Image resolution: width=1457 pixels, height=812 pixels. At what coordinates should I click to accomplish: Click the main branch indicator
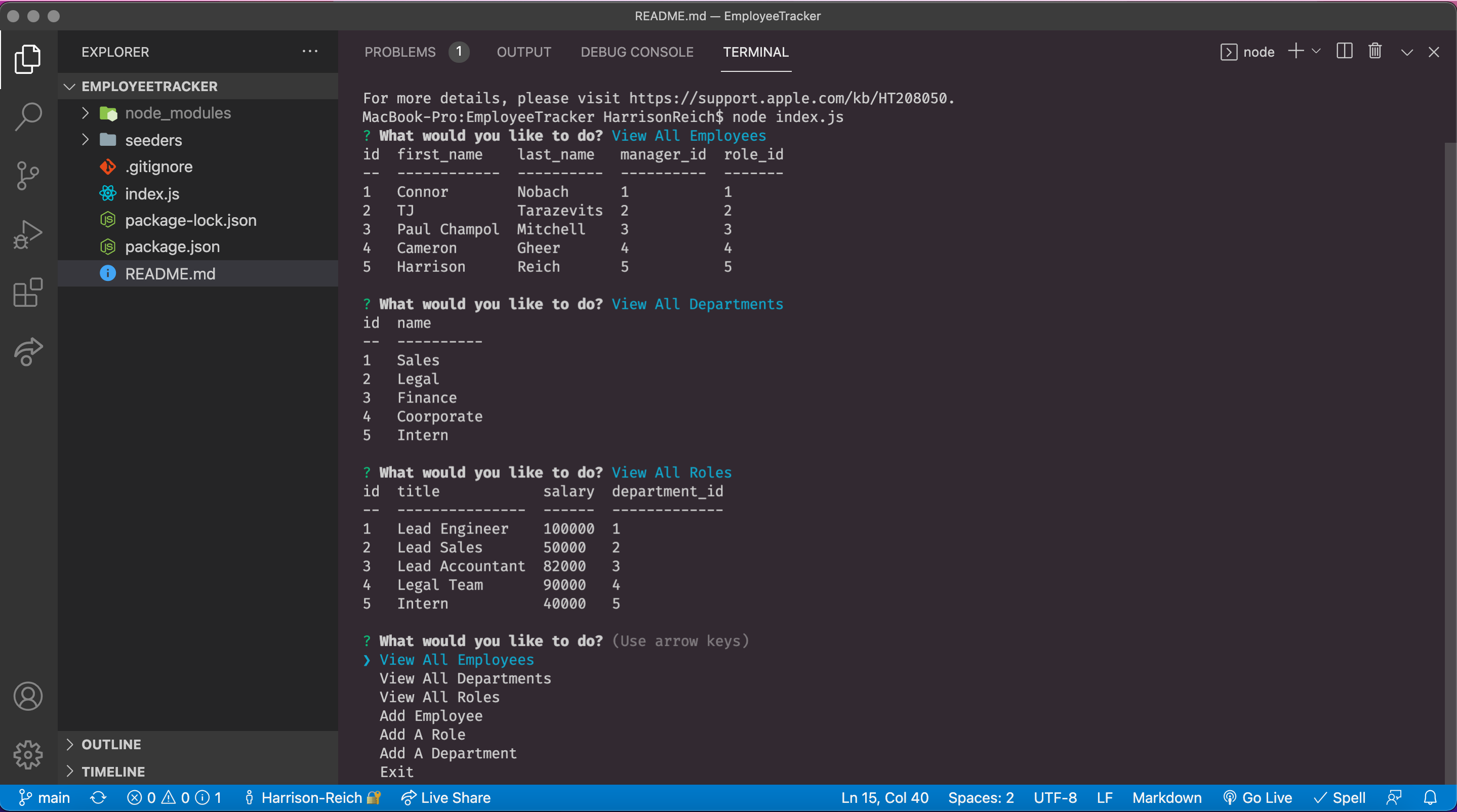(x=45, y=797)
